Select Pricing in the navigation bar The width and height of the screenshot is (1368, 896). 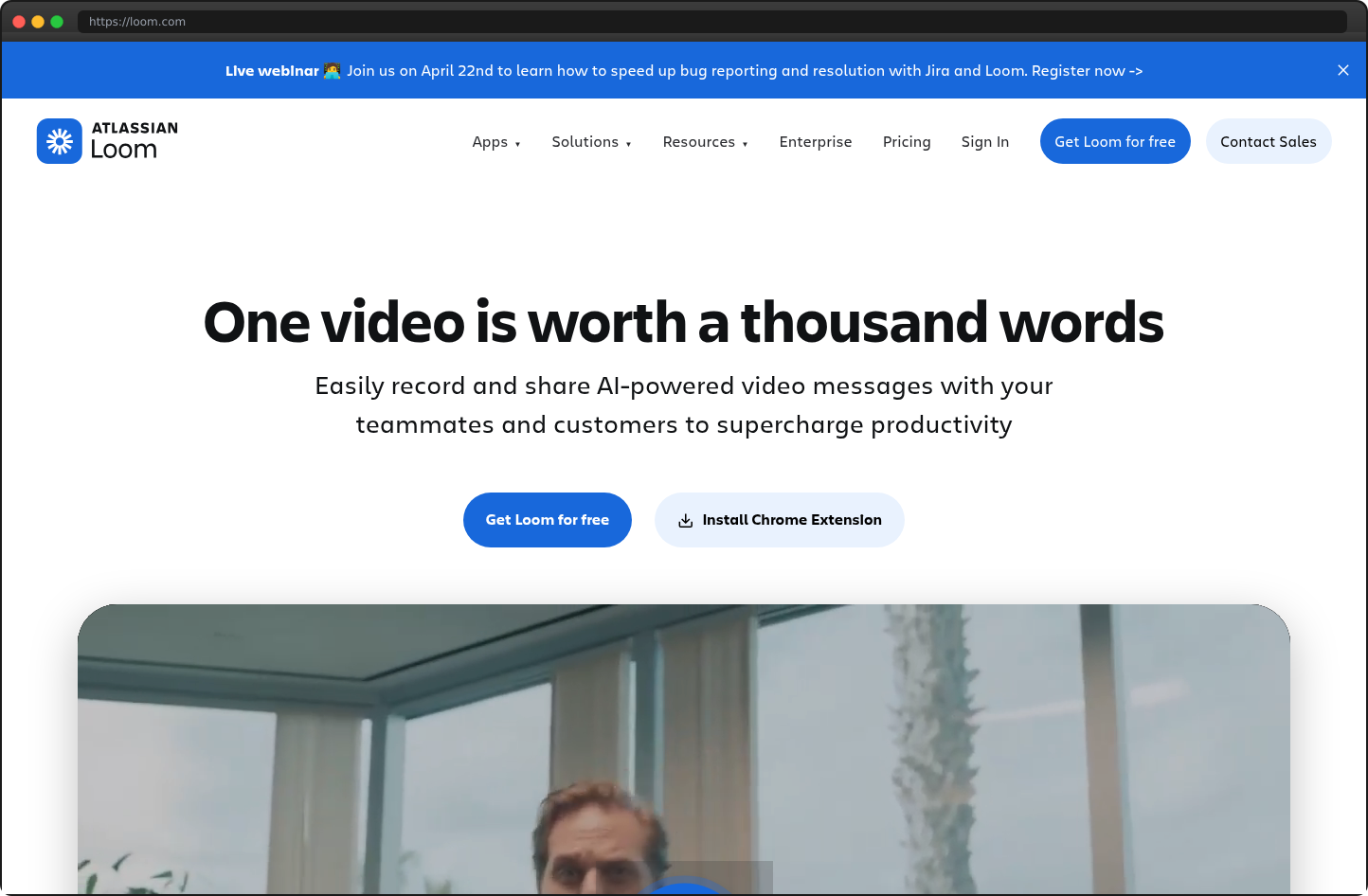point(907,141)
